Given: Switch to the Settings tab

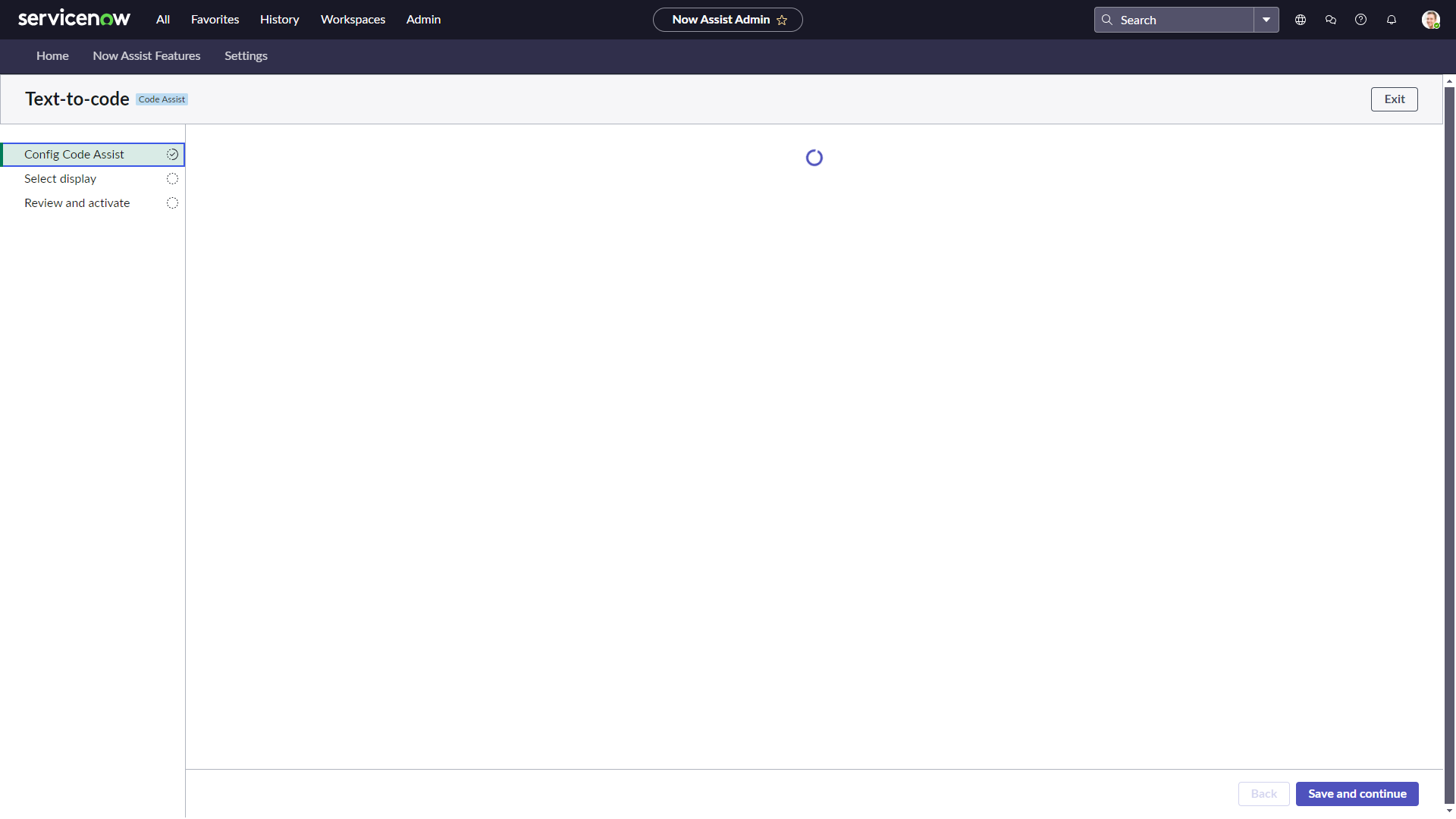Looking at the screenshot, I should (x=246, y=55).
